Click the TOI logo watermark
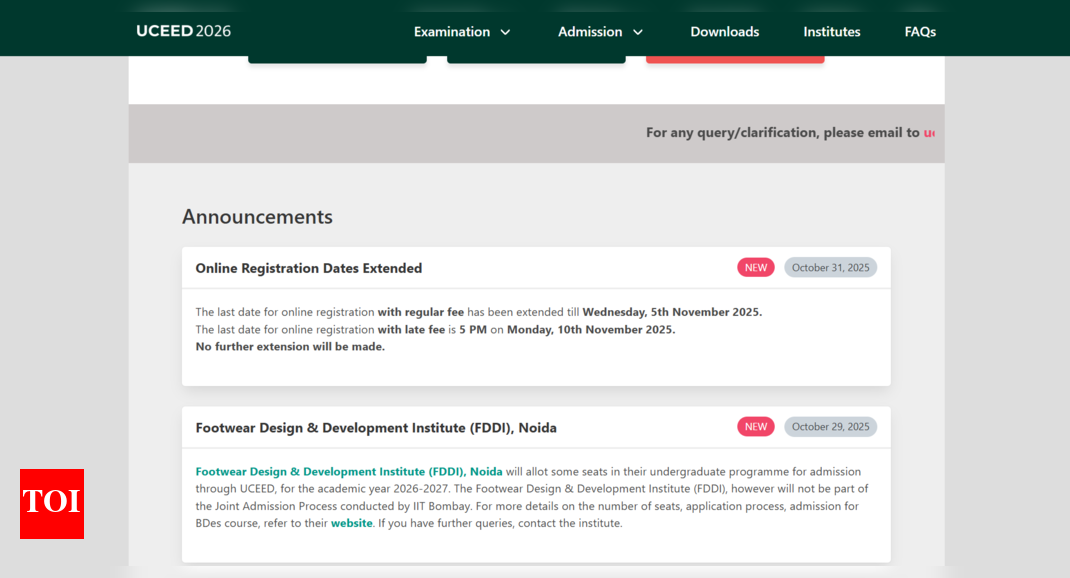Screen dimensions: 1070x578 click(51, 505)
